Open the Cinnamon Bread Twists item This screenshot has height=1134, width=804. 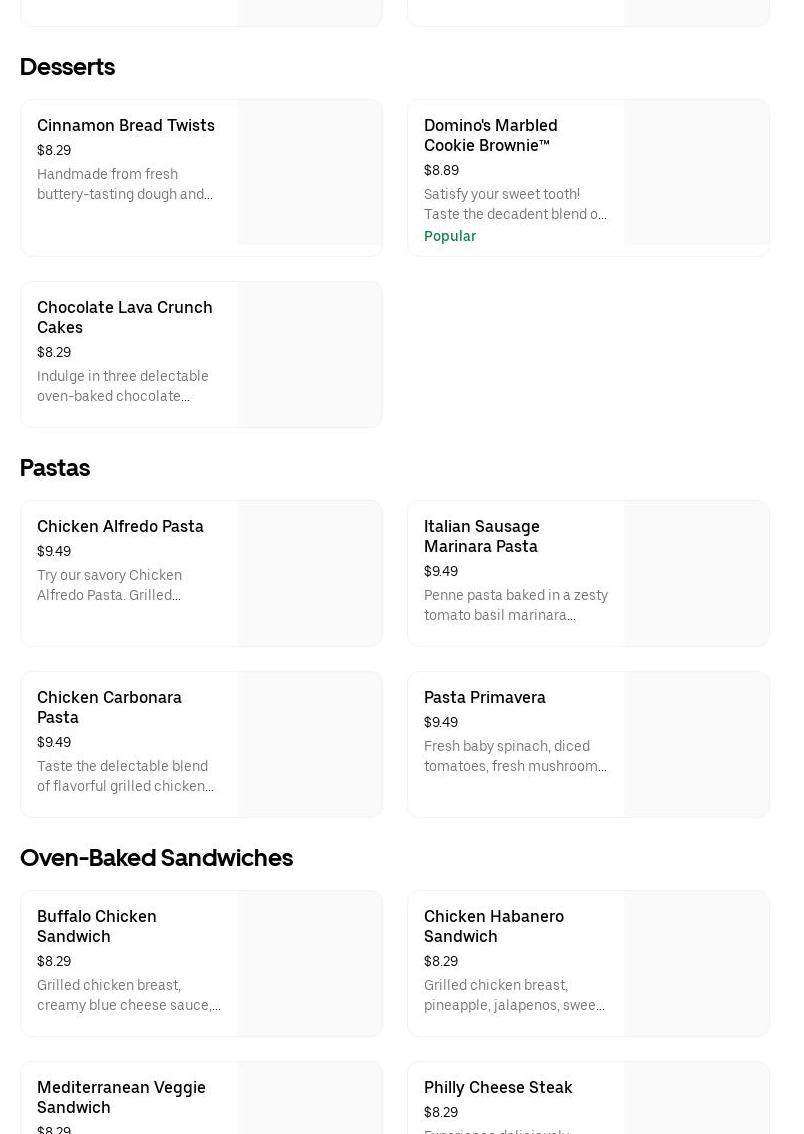pyautogui.click(x=126, y=126)
